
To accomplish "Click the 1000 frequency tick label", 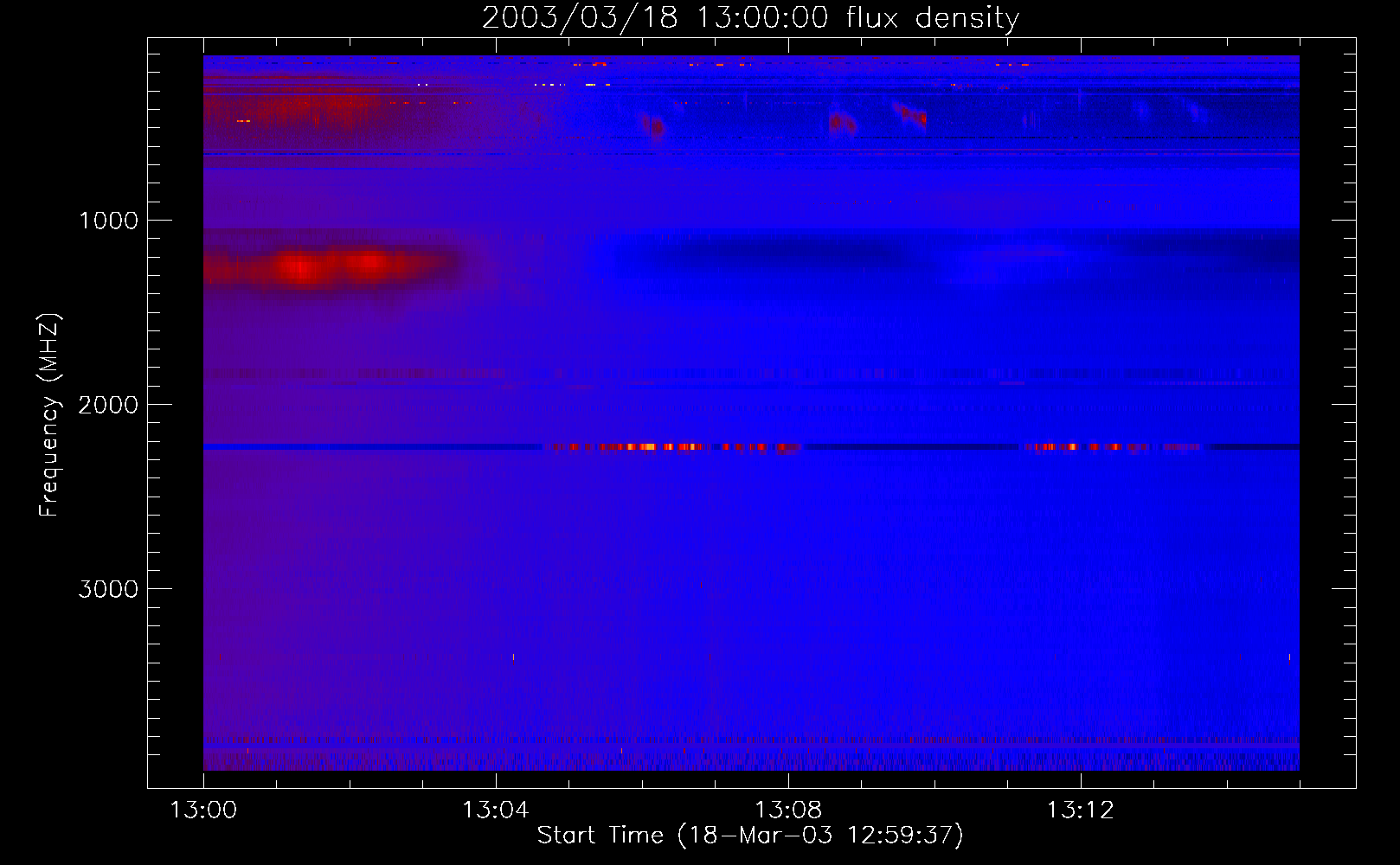I will [x=108, y=221].
